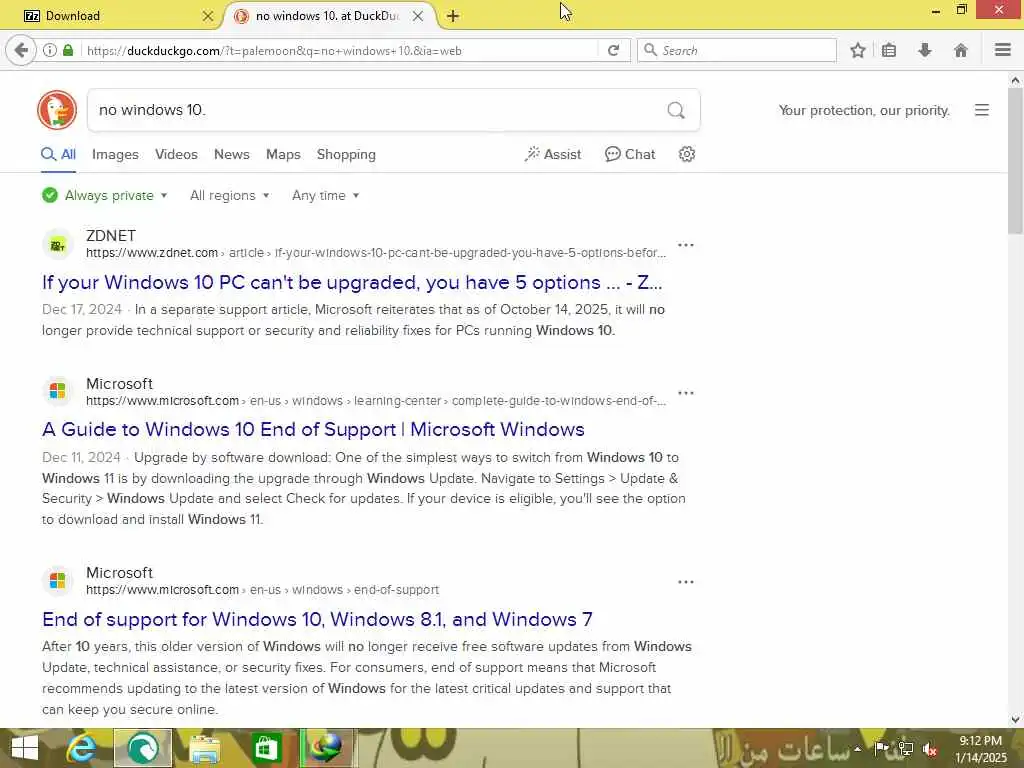The image size is (1024, 768).
Task: Open Windows Store from taskbar
Action: pos(266,748)
